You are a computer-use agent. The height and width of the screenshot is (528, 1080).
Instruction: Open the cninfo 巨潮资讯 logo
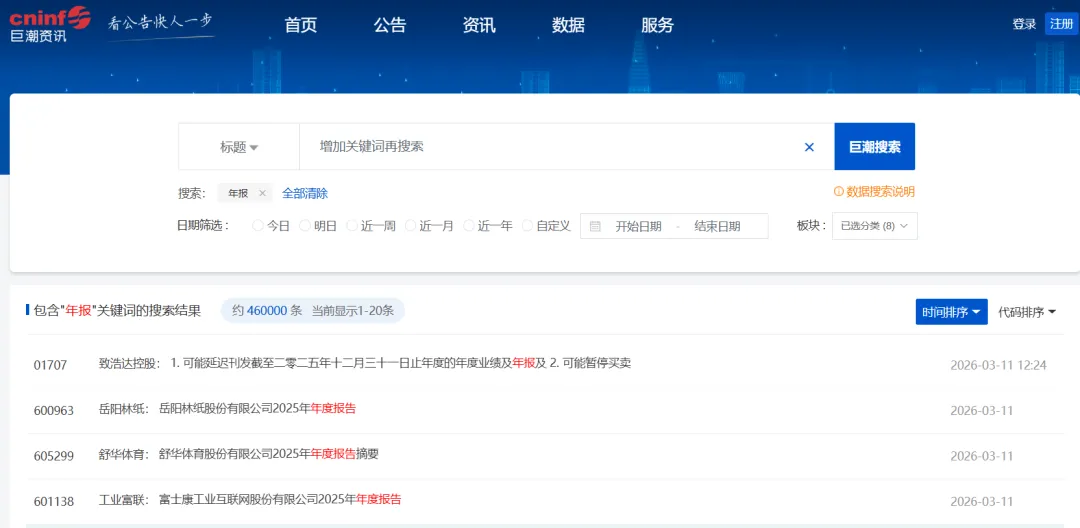50,24
